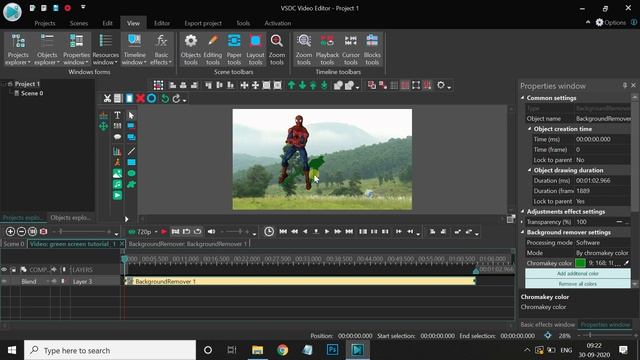640x360 pixels.
Task: Add an image object from the toolbar
Action: click(x=117, y=173)
